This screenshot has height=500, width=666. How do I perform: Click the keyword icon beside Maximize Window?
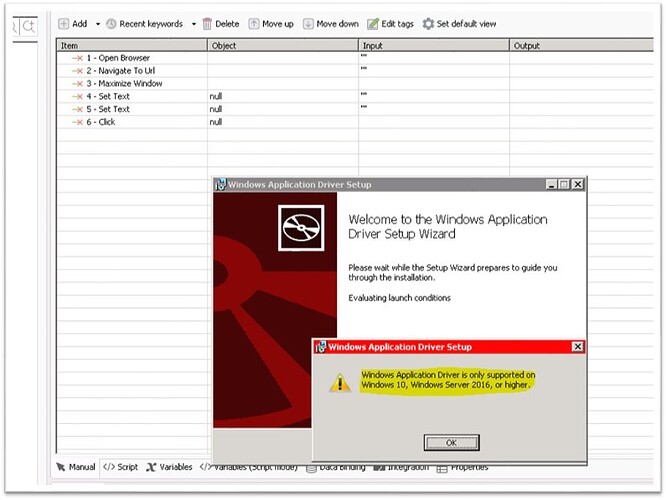77,84
